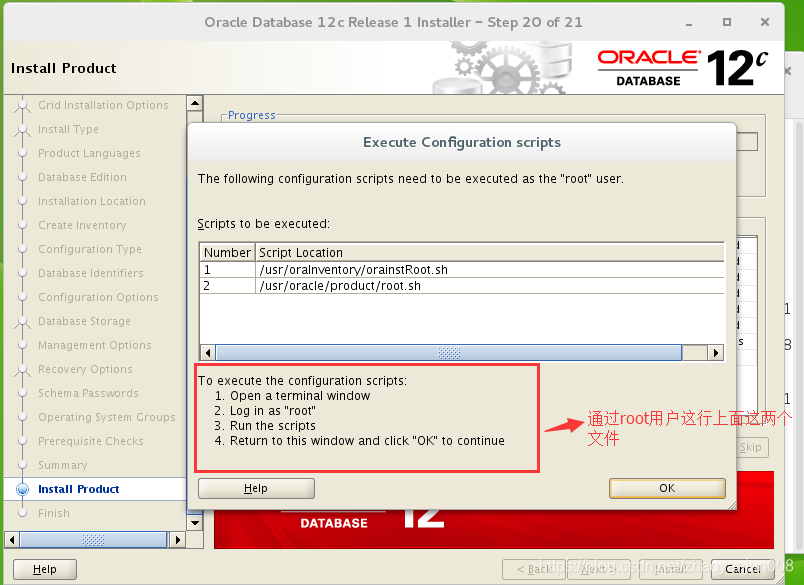Image resolution: width=804 pixels, height=585 pixels.
Task: Click the script table horizontal scrollbar thumb
Action: tap(449, 353)
